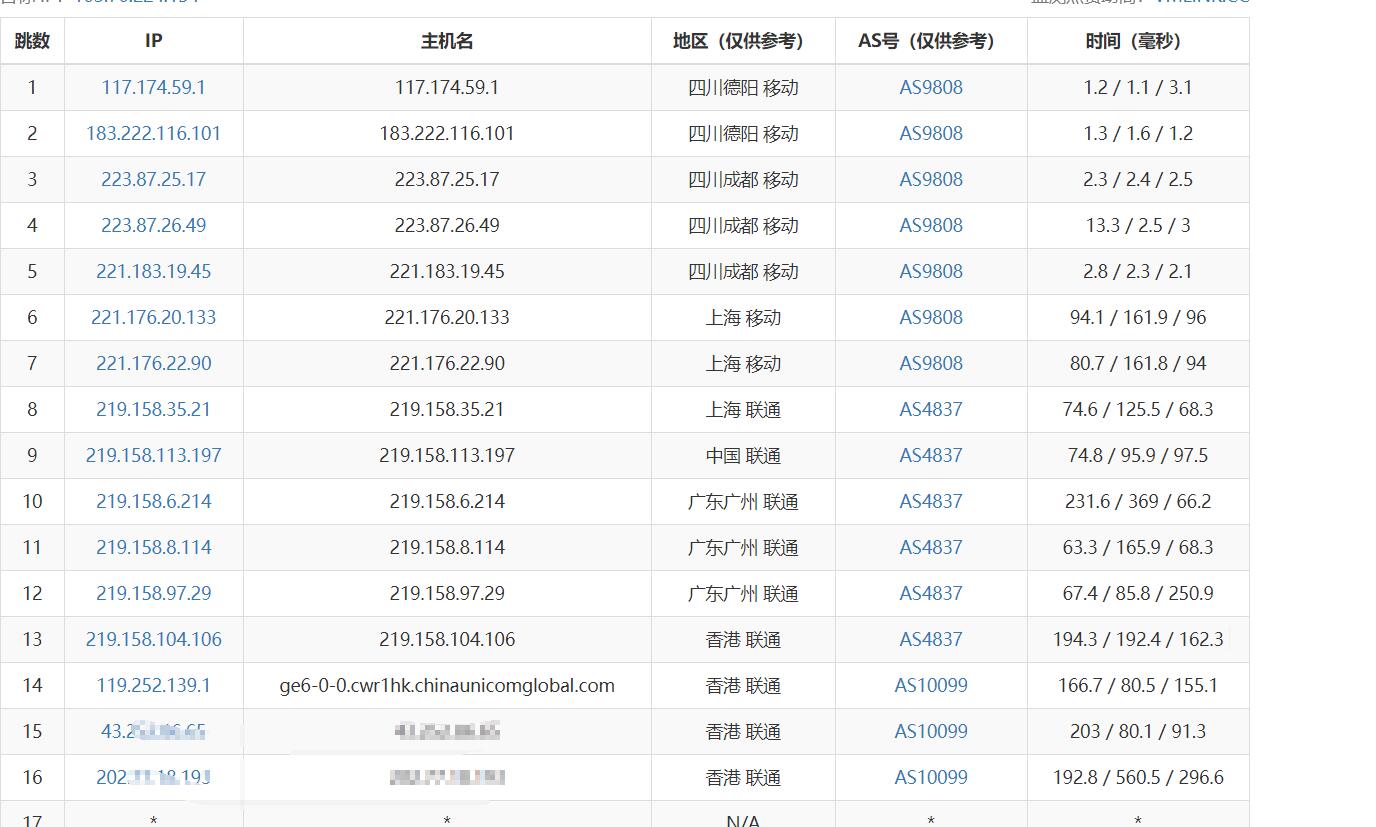This screenshot has width=1376, height=827.
Task: Select the 221.176.22.90 IP link
Action: [x=153, y=363]
